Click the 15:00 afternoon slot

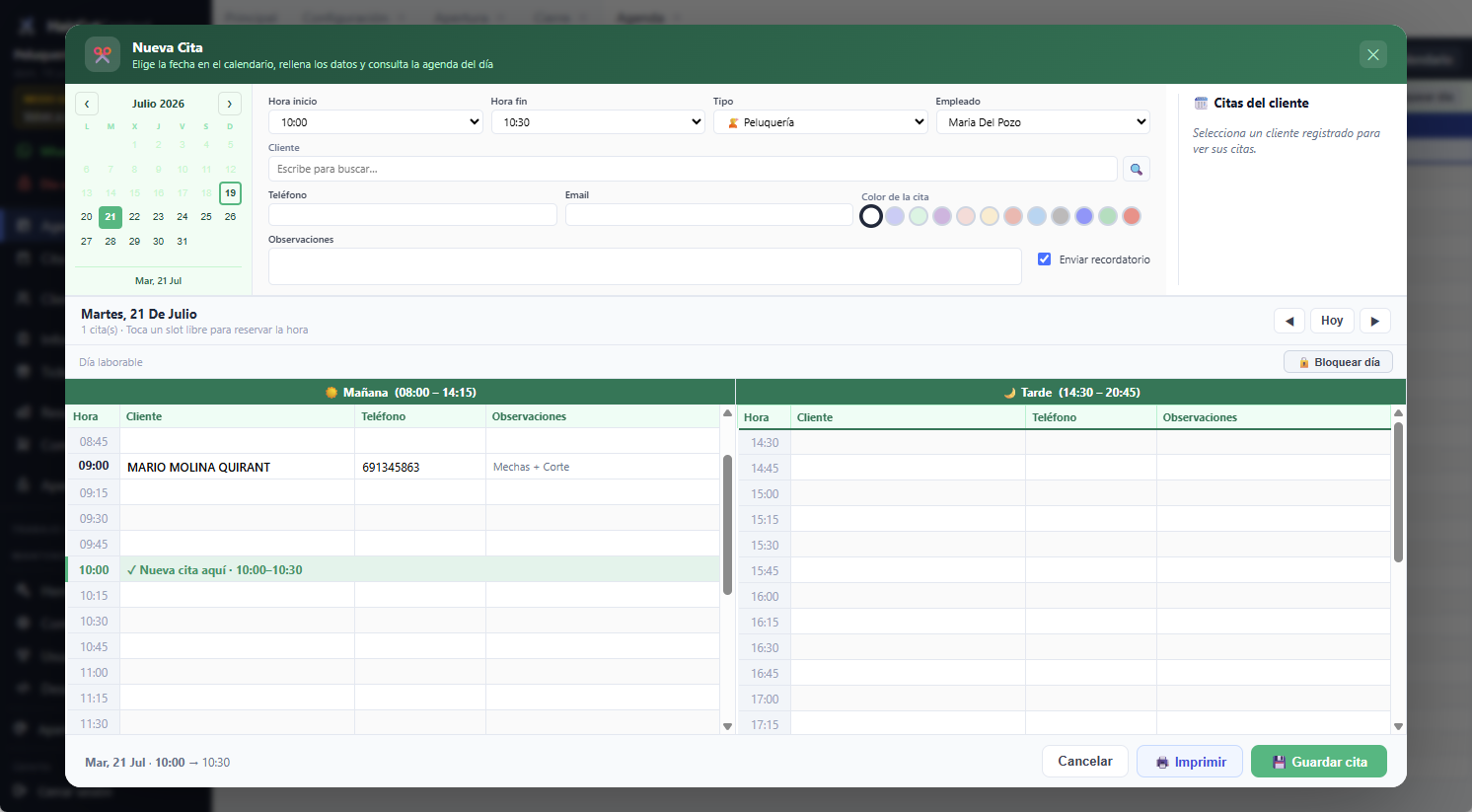pos(1065,493)
